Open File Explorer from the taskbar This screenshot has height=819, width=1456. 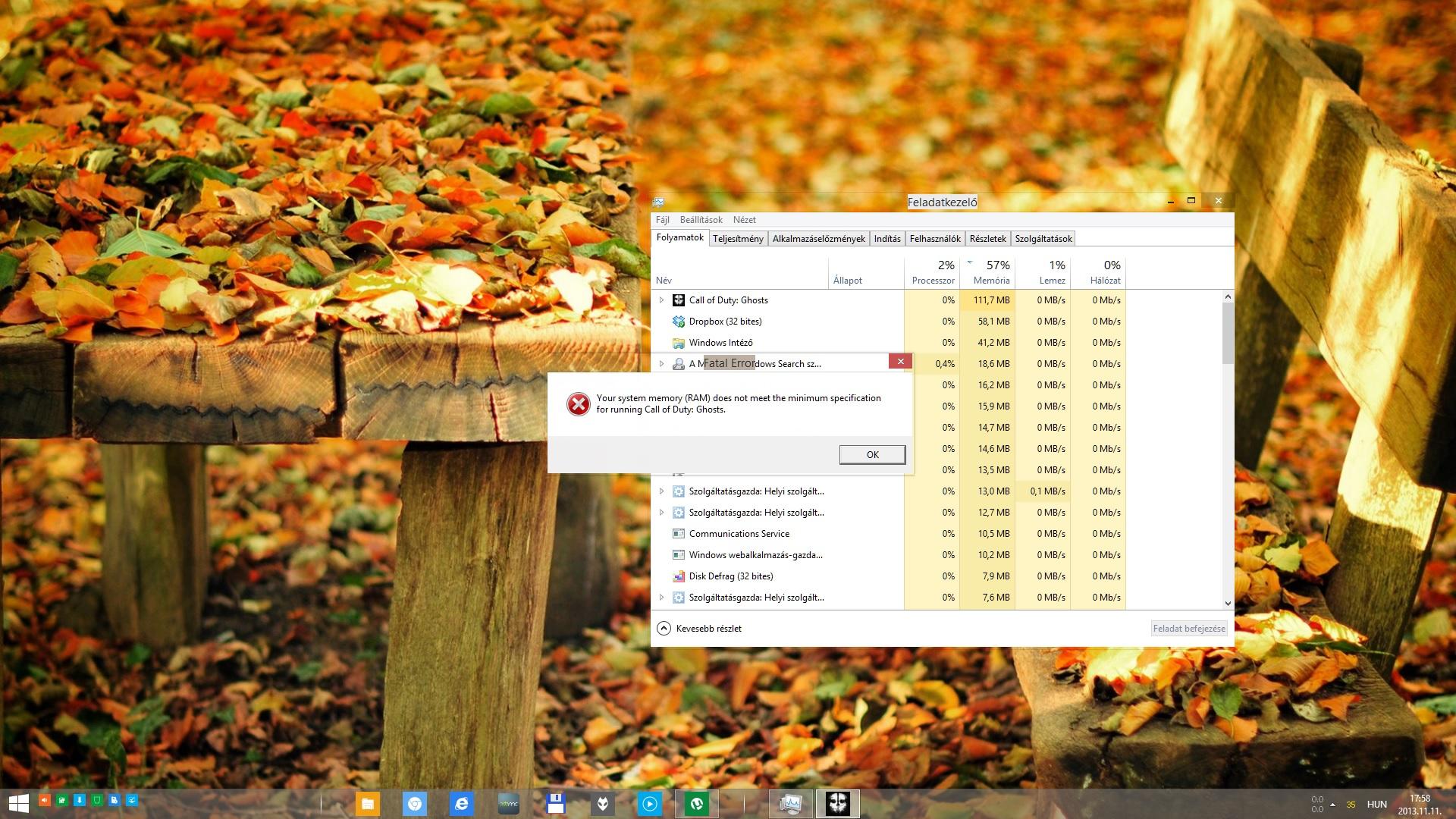pyautogui.click(x=367, y=804)
